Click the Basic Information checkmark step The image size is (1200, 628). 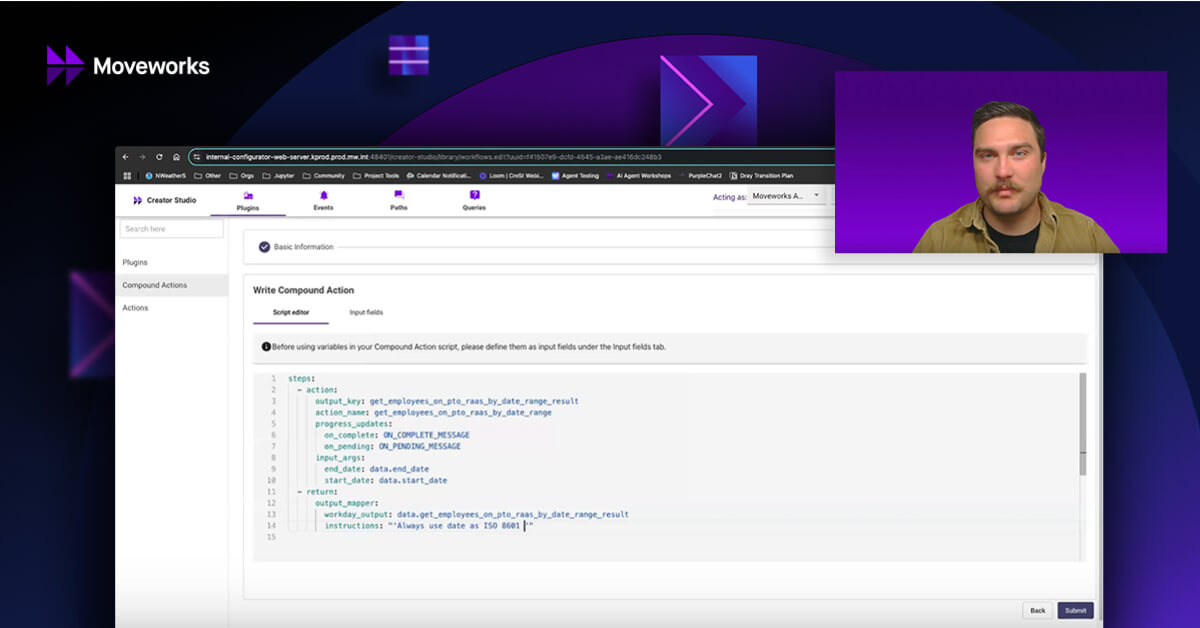pyautogui.click(x=264, y=247)
